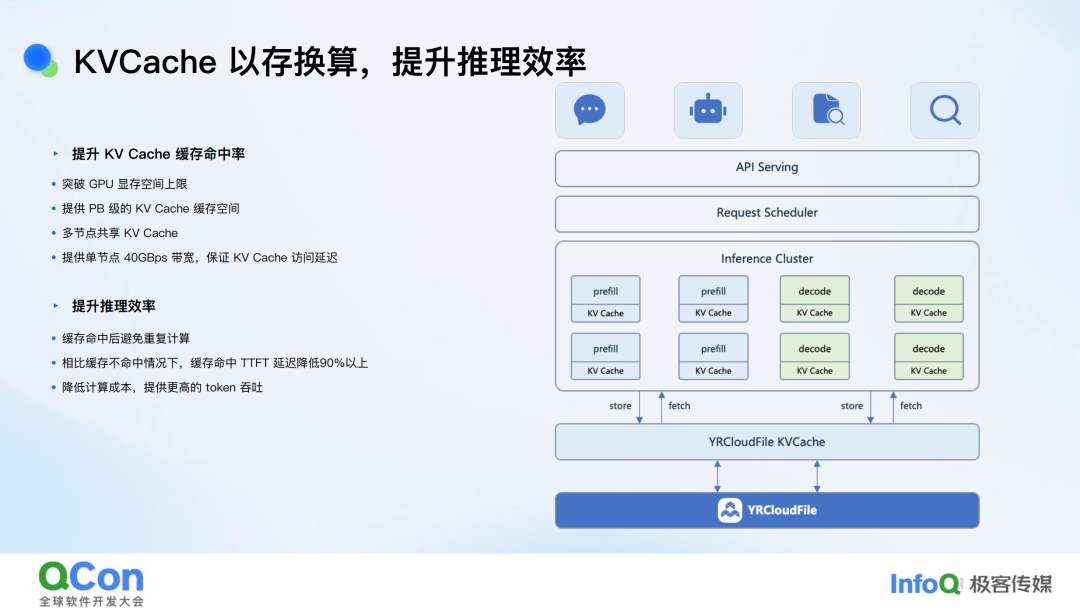The height and width of the screenshot is (614, 1080).
Task: Select the API Serving box
Action: pyautogui.click(x=767, y=168)
